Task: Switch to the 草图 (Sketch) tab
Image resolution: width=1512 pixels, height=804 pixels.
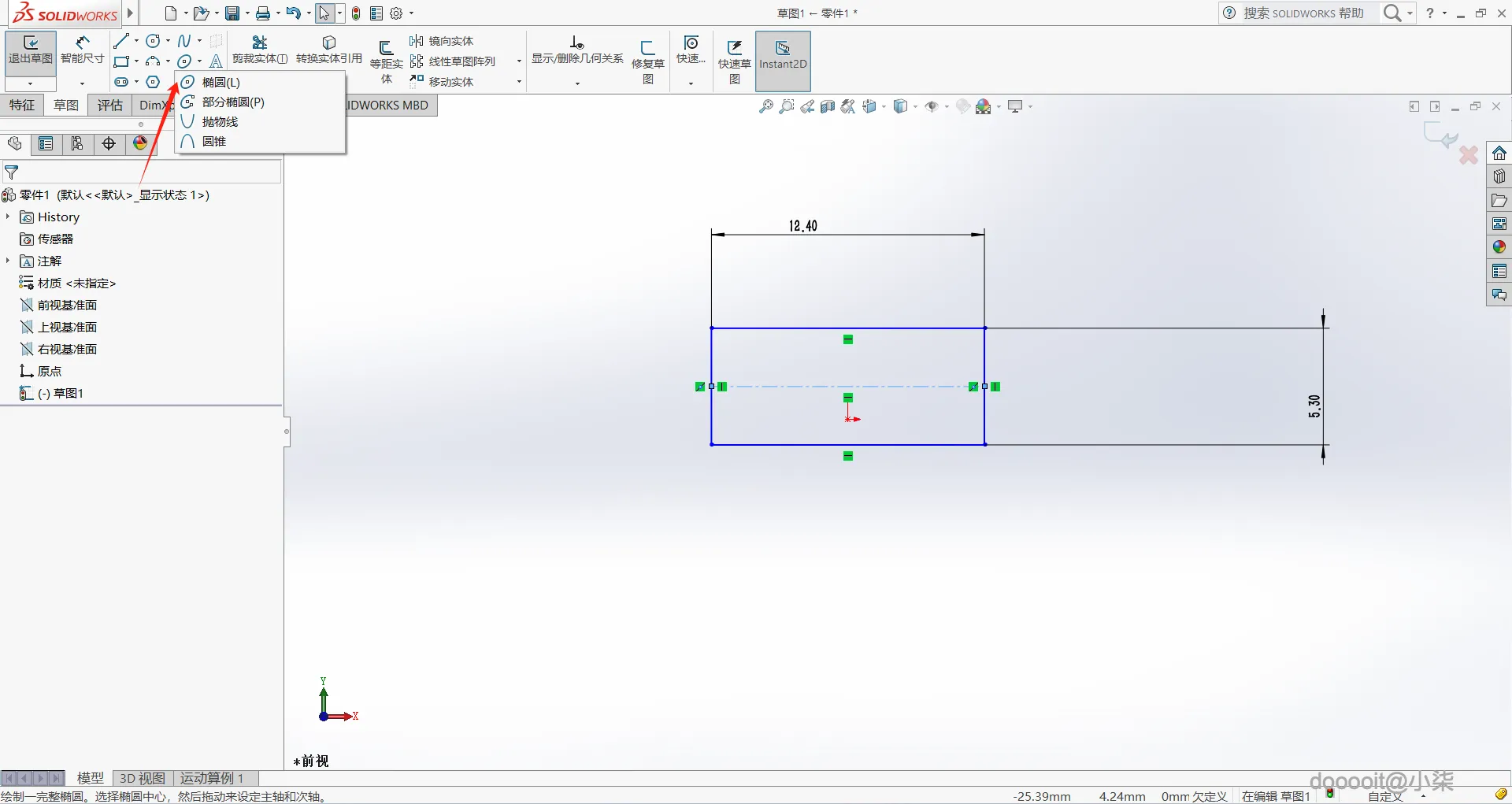Action: pos(66,106)
